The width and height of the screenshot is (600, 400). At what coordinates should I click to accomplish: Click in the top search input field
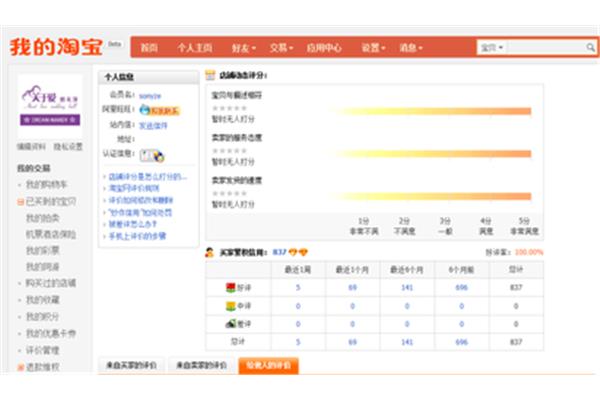click(x=545, y=47)
